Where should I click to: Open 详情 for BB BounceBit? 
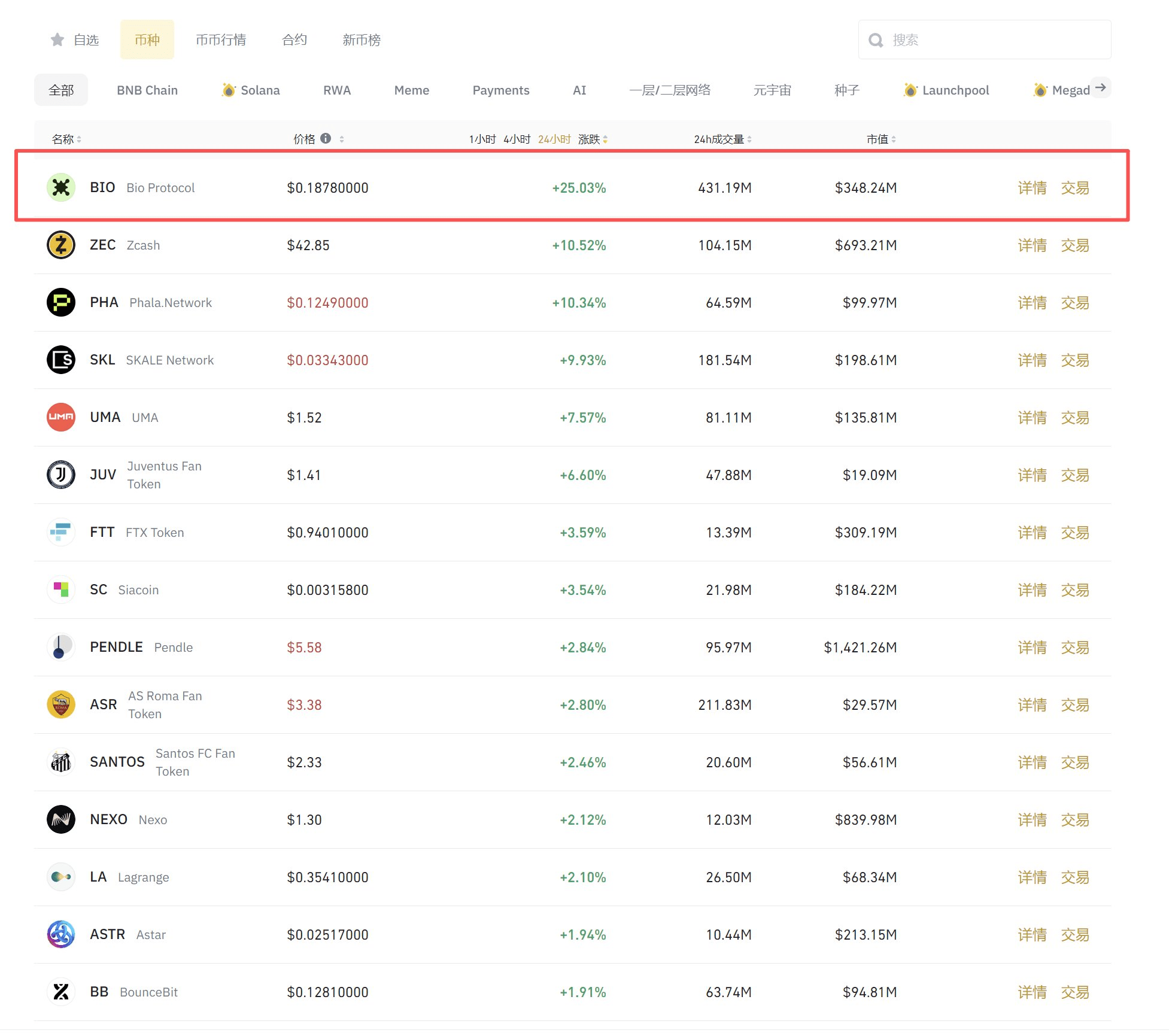point(1033,992)
